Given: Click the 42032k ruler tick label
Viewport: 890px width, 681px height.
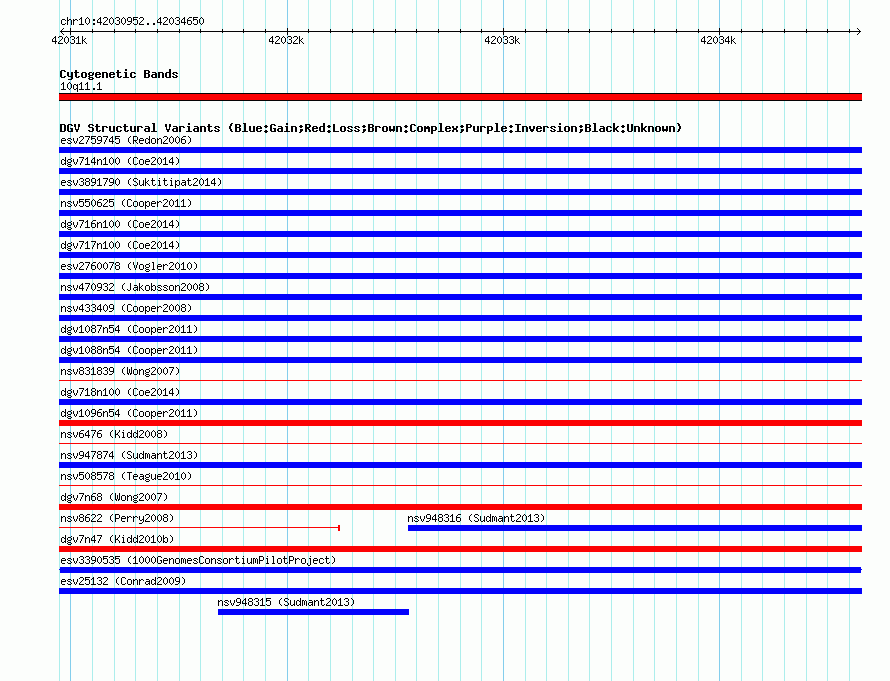Looking at the screenshot, I should click(x=286, y=40).
